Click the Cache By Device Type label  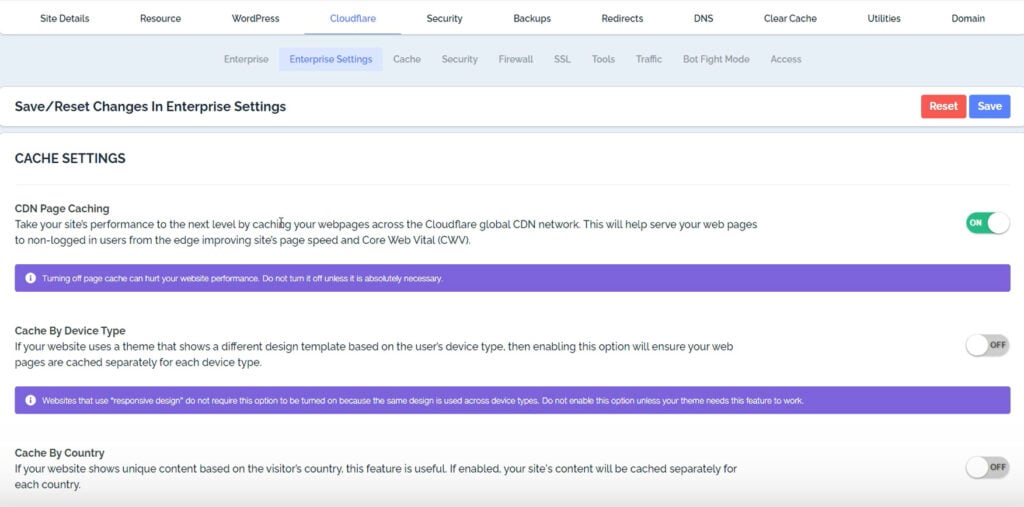(70, 331)
